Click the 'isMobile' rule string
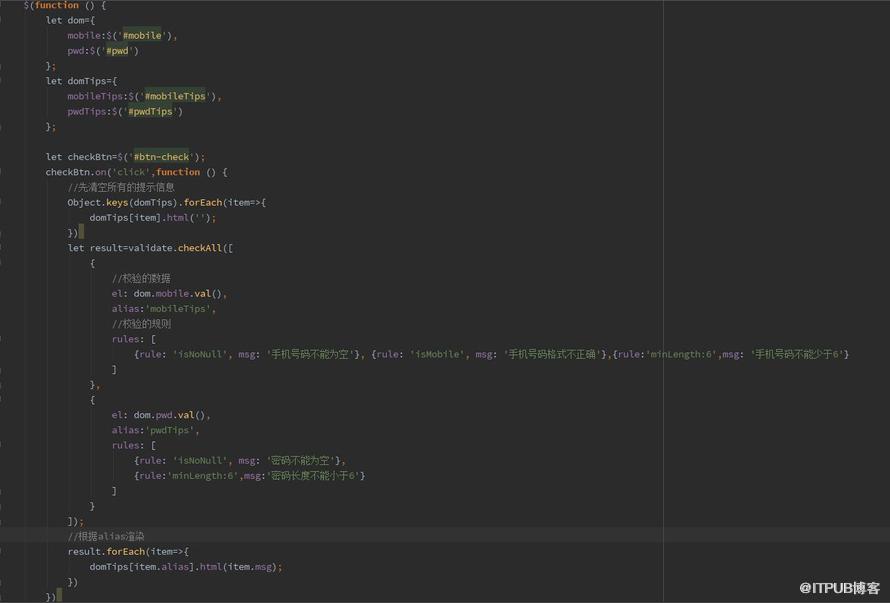The image size is (890, 603). (435, 354)
